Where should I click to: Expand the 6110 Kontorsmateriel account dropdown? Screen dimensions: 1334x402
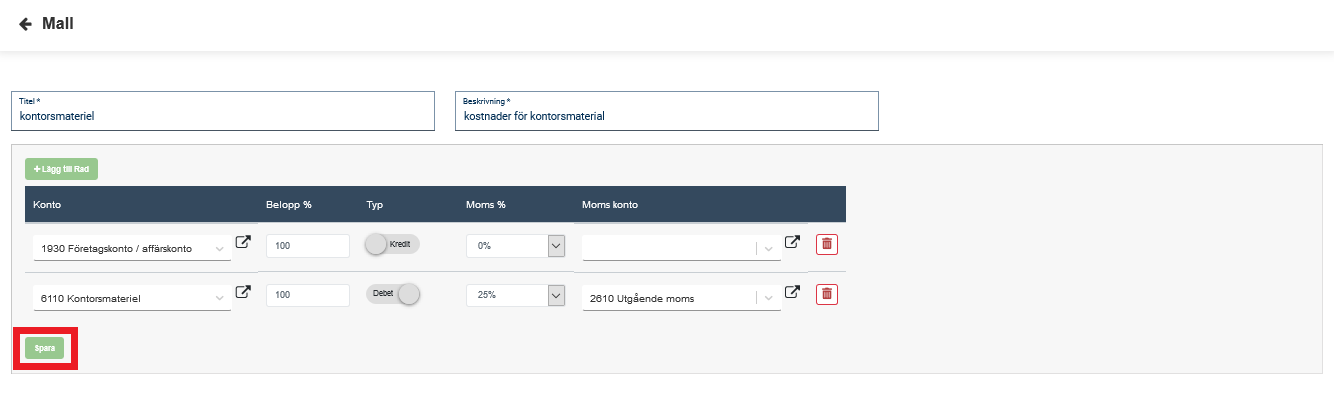(219, 298)
